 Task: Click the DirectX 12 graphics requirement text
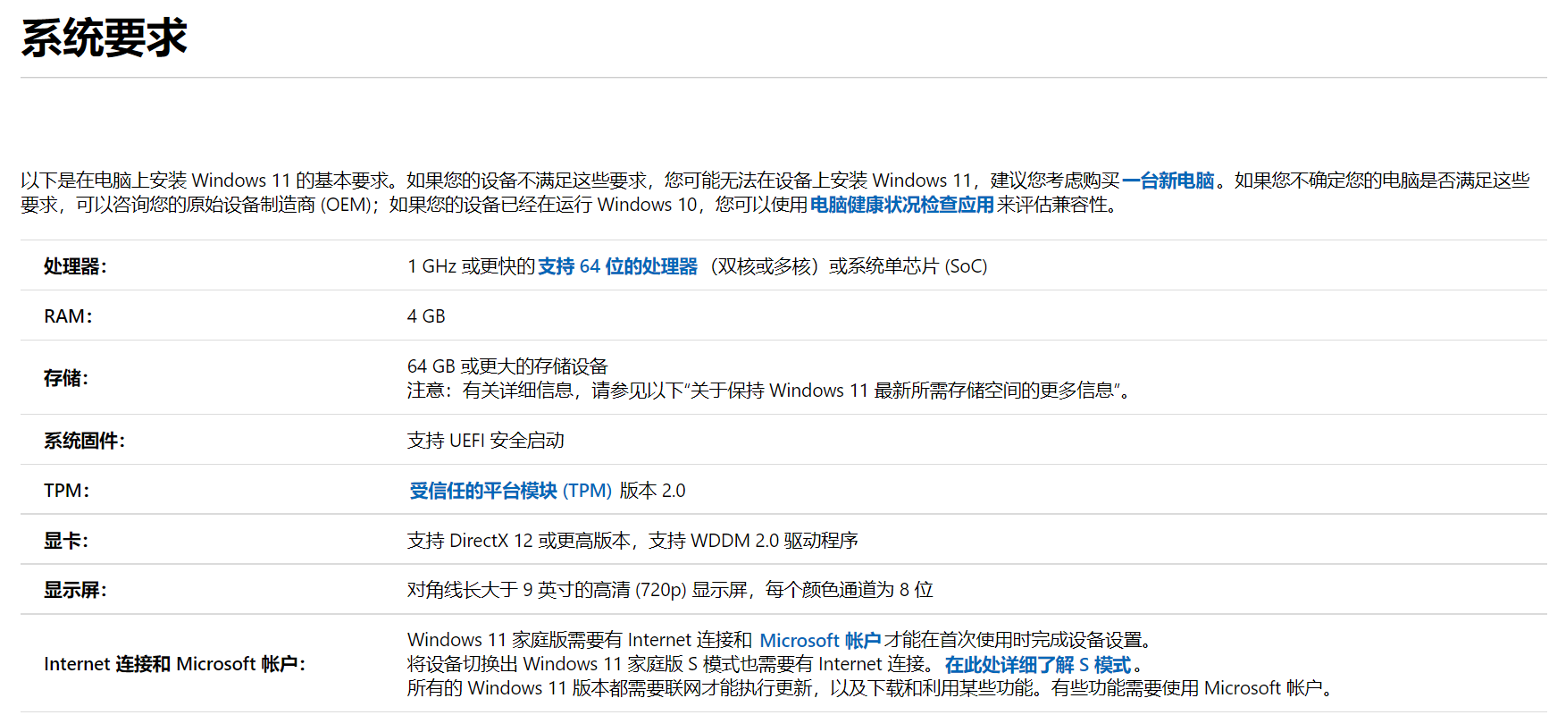click(x=632, y=541)
